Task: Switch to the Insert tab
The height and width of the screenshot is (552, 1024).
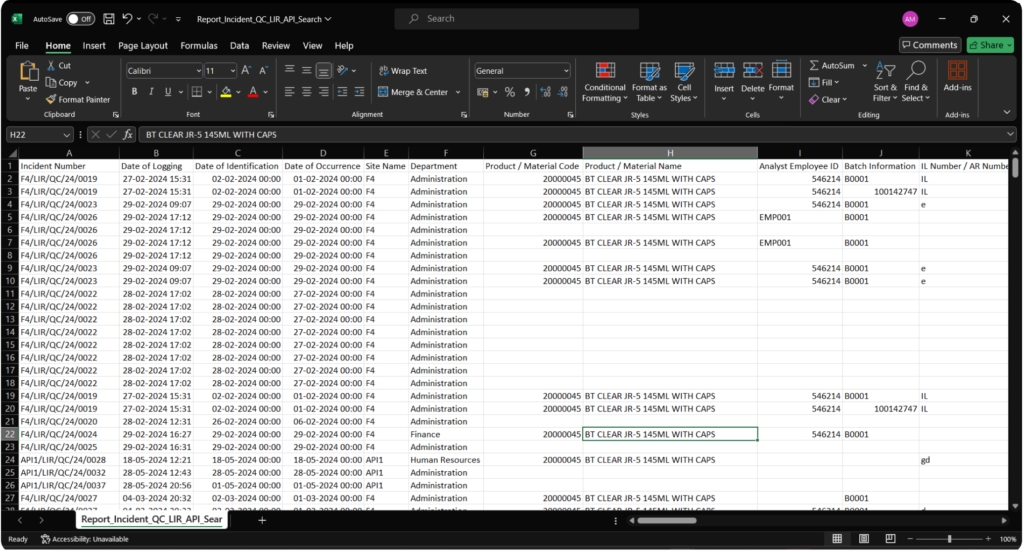Action: tap(94, 46)
